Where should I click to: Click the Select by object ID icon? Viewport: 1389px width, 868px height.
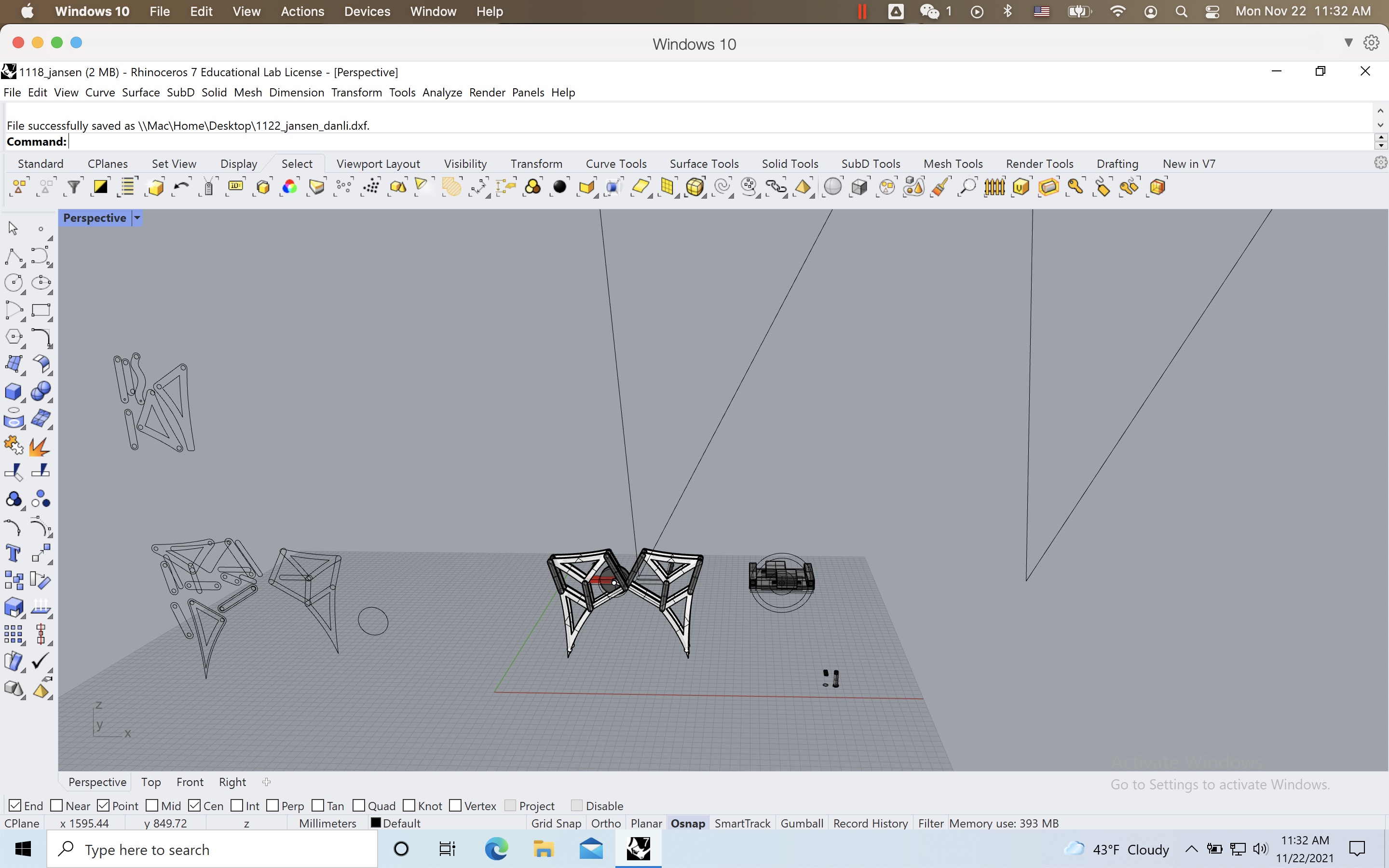(x=236, y=187)
